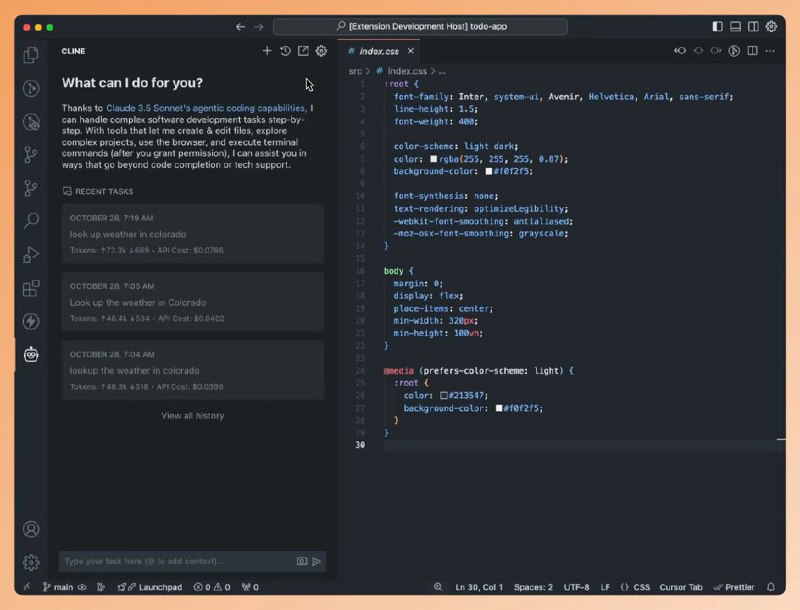Click the send arrow in task input
Viewport: 800px width, 610px height.
tap(317, 562)
